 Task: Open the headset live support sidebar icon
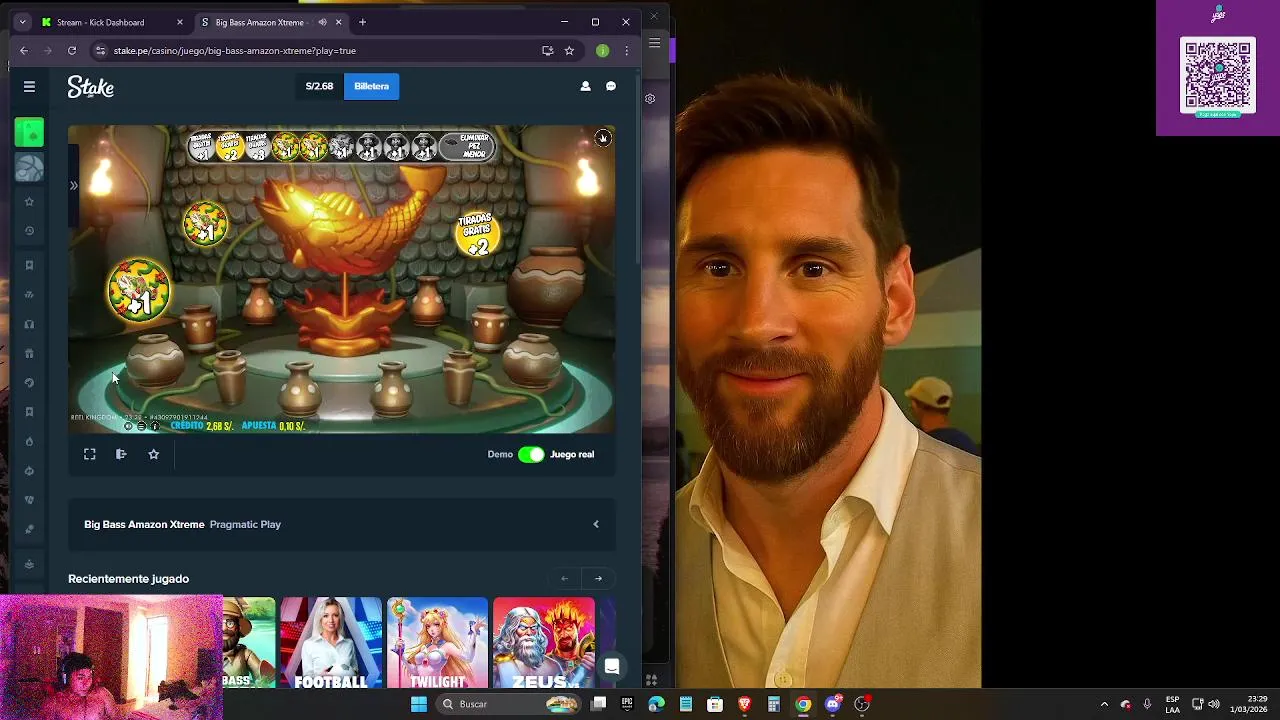click(x=29, y=324)
